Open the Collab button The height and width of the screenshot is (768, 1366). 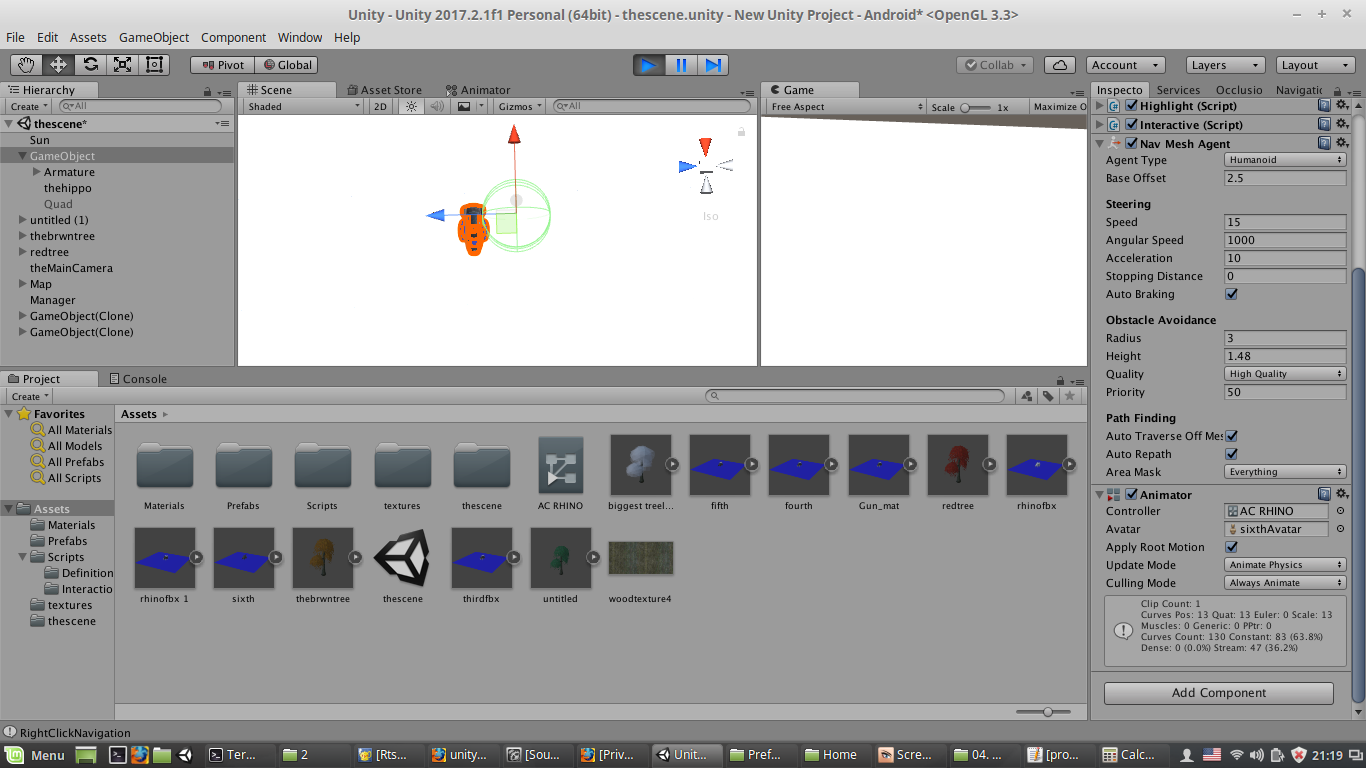[995, 65]
